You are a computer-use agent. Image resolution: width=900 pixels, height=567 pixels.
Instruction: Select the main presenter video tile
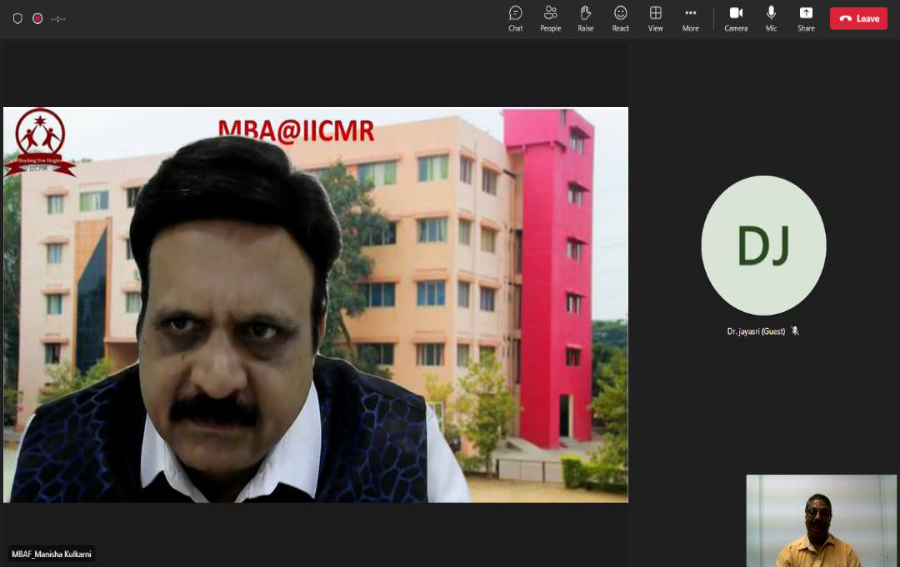click(315, 305)
